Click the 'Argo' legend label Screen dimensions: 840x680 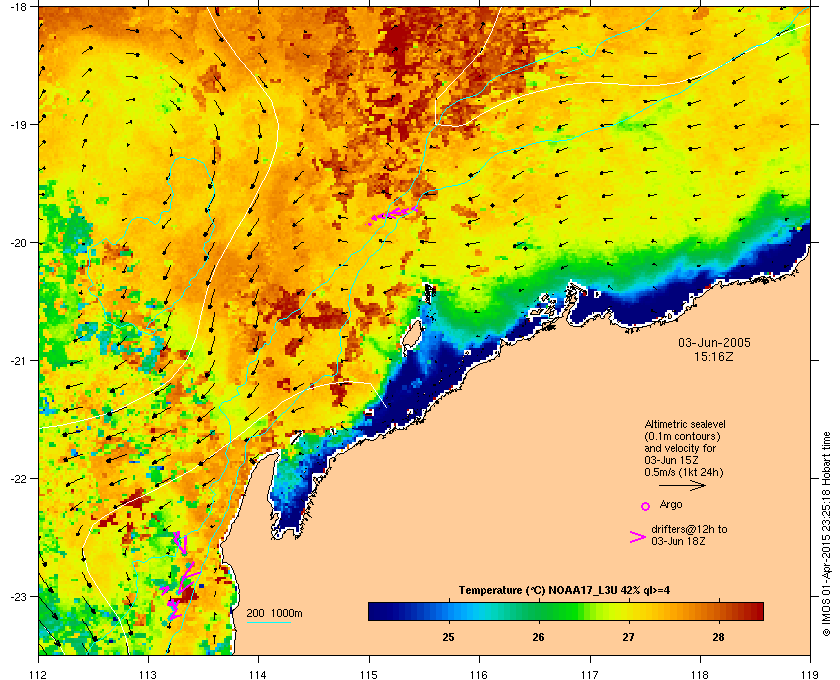pyautogui.click(x=671, y=504)
